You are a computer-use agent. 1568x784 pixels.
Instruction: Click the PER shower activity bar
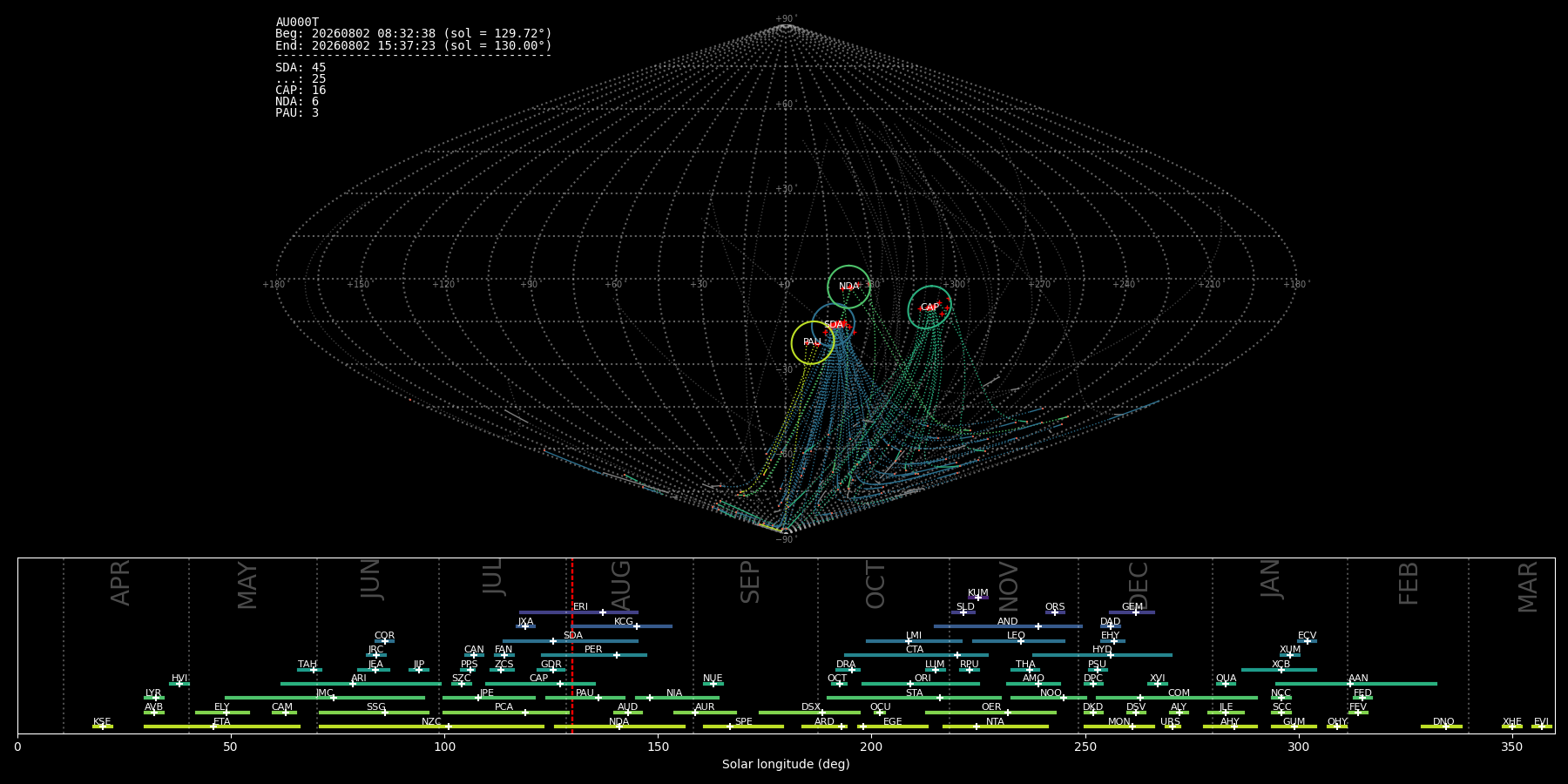click(594, 655)
